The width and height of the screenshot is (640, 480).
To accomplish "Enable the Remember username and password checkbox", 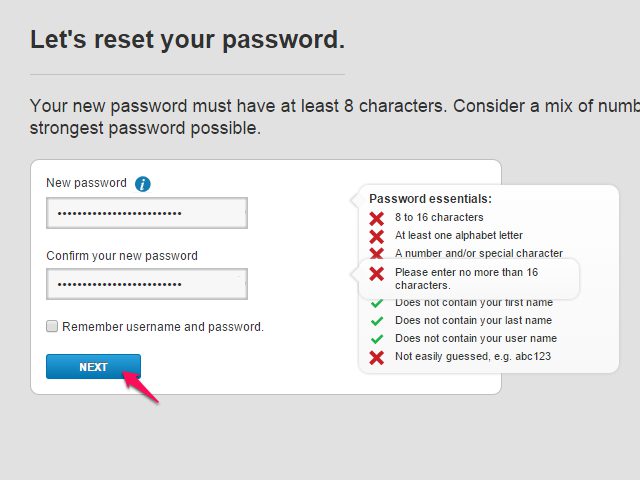I will (52, 326).
